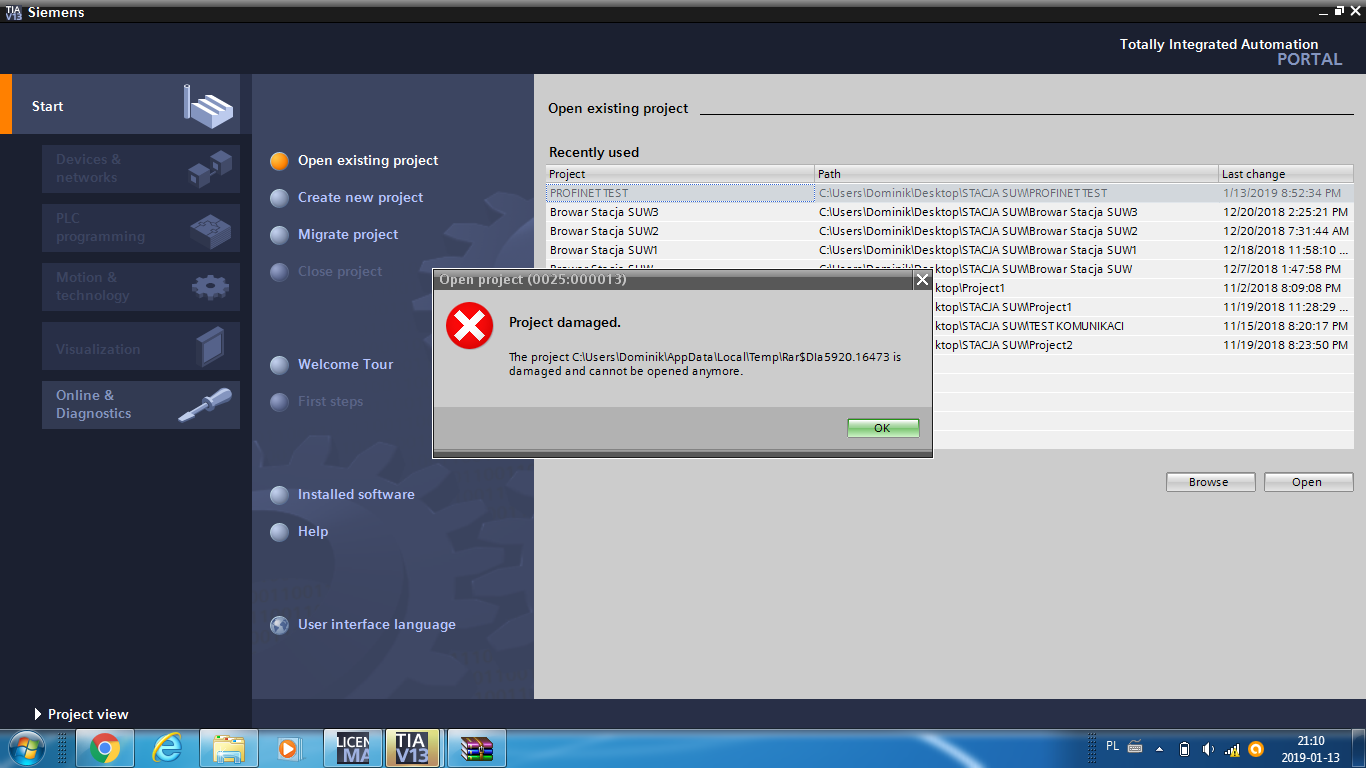
Task: Click path ending in Browar Stacja SUW2
Action: click(978, 231)
